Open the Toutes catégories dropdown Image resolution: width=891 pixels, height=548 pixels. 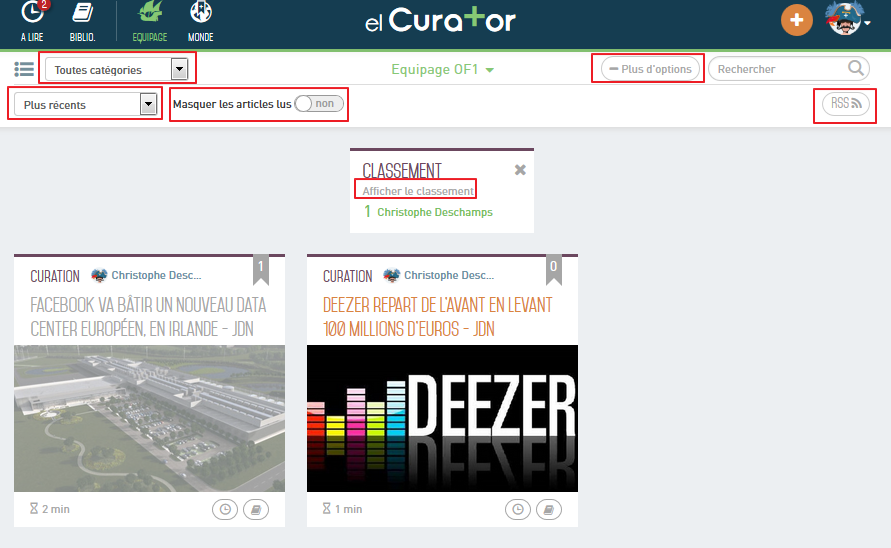point(116,69)
